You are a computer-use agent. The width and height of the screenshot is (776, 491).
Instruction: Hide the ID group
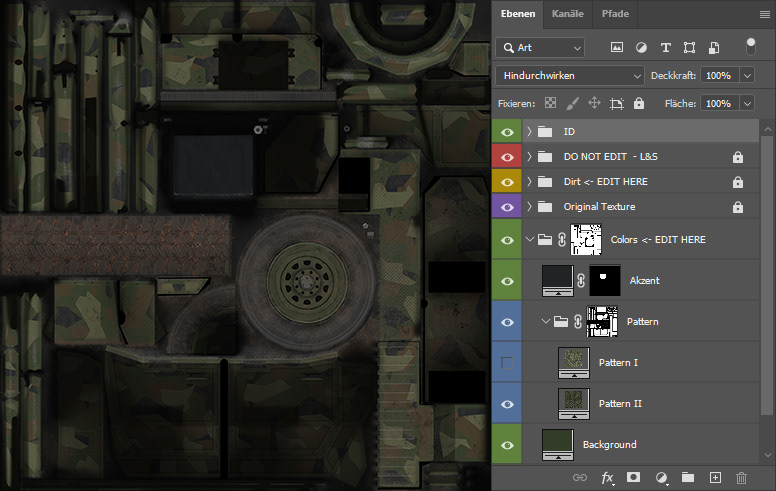[507, 132]
